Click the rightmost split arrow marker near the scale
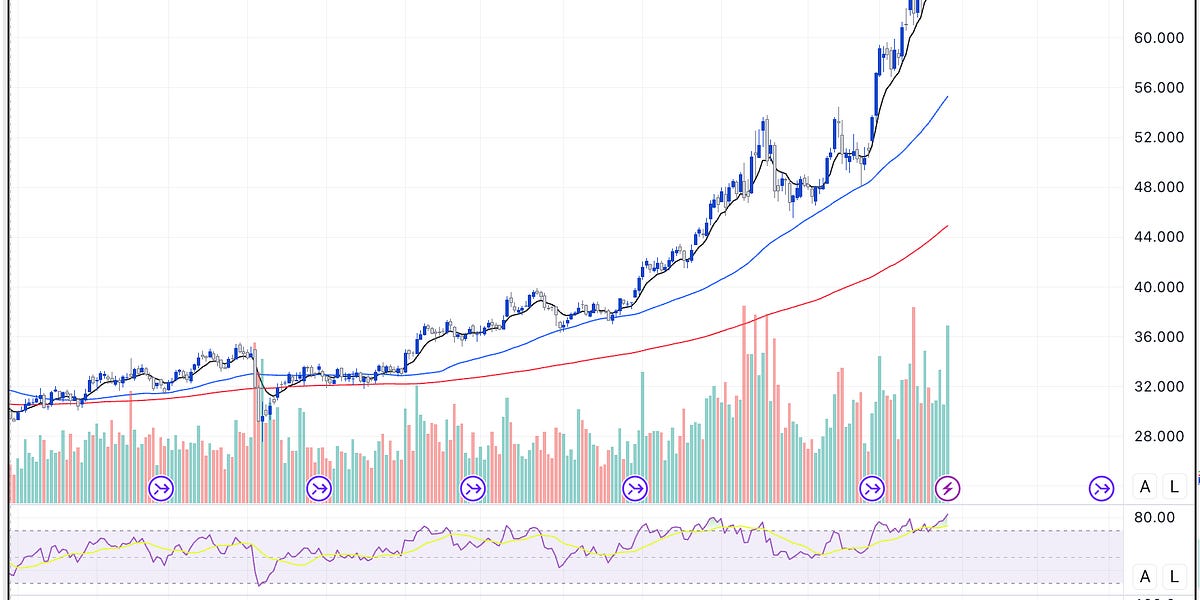 click(1100, 487)
